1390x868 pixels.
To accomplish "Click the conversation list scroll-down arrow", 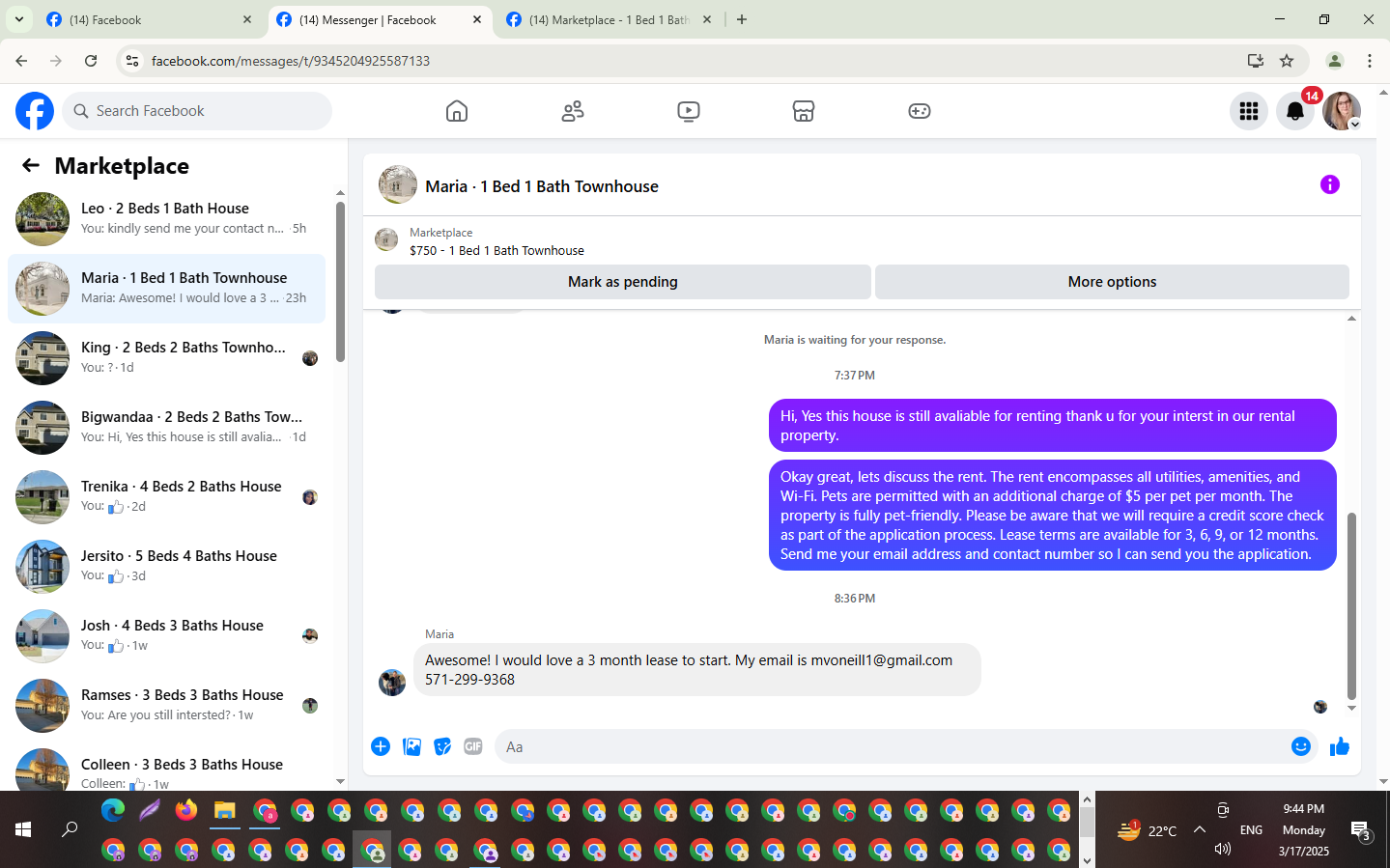I will 340,781.
